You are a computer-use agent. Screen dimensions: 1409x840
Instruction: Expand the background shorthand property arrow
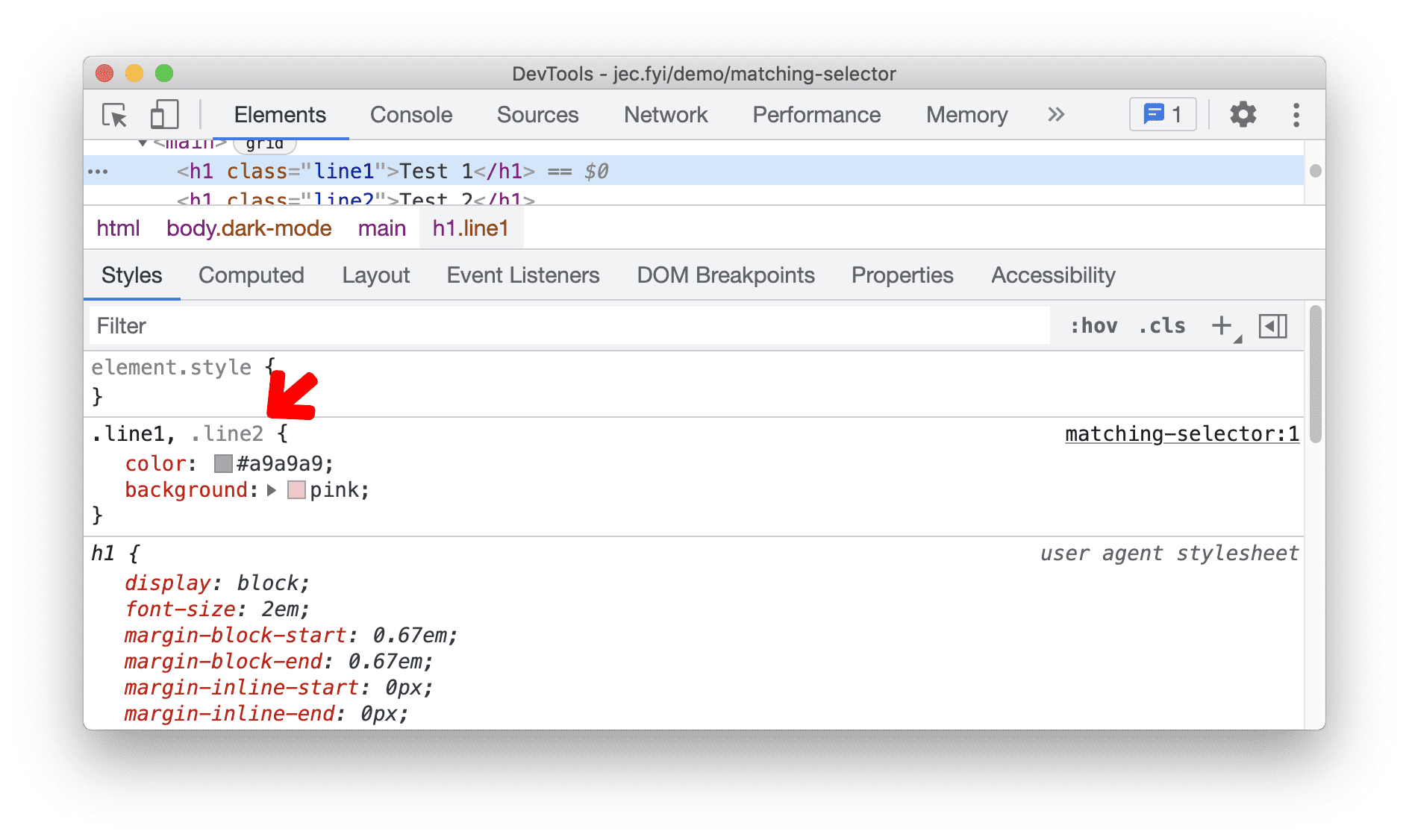(x=272, y=490)
